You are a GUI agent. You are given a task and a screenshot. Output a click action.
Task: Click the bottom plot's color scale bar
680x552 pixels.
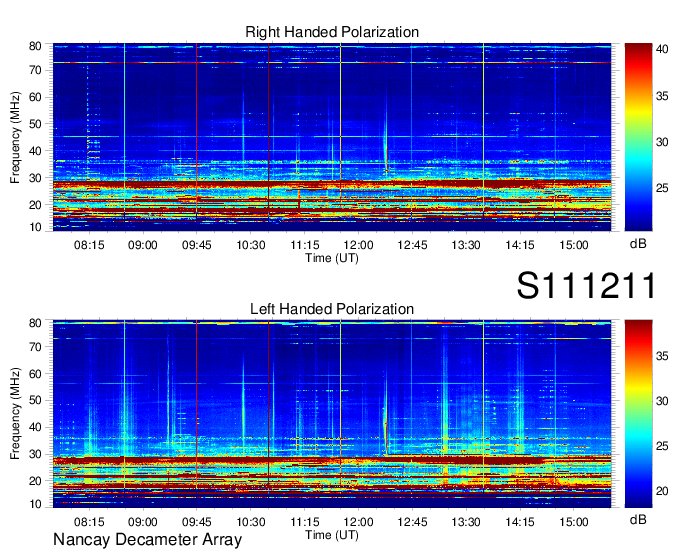pyautogui.click(x=638, y=414)
